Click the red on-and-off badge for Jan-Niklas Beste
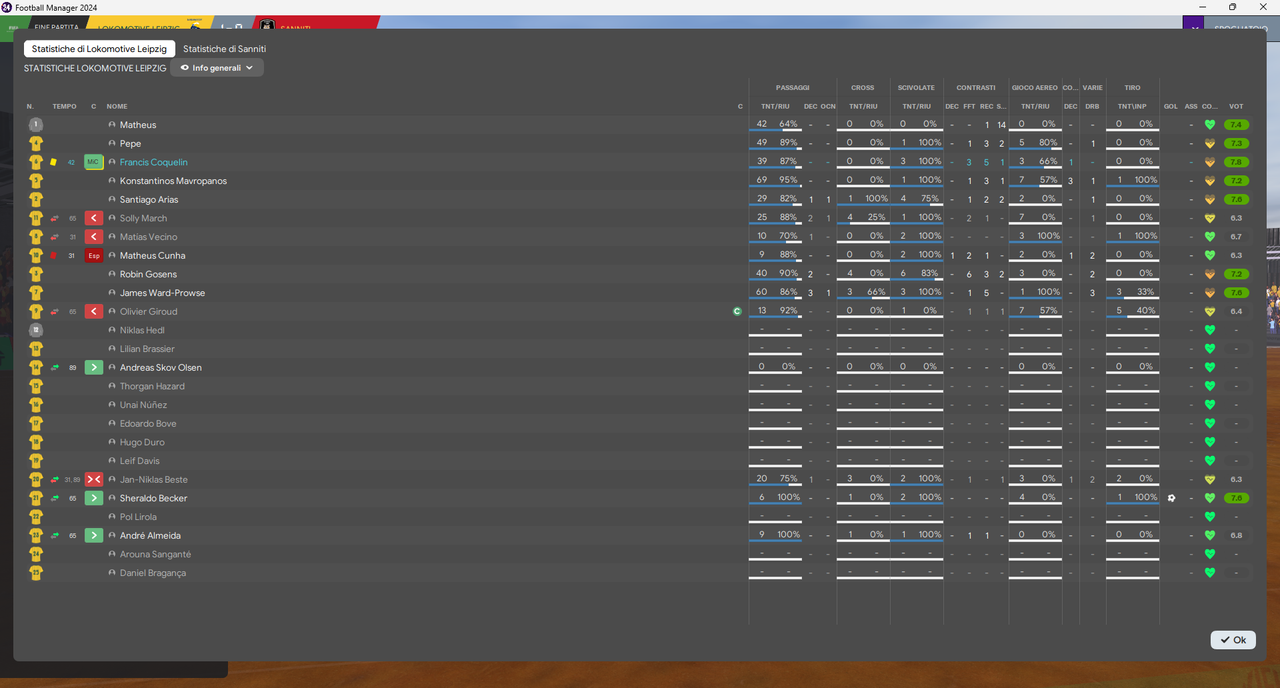The width and height of the screenshot is (1280, 688). click(94, 480)
